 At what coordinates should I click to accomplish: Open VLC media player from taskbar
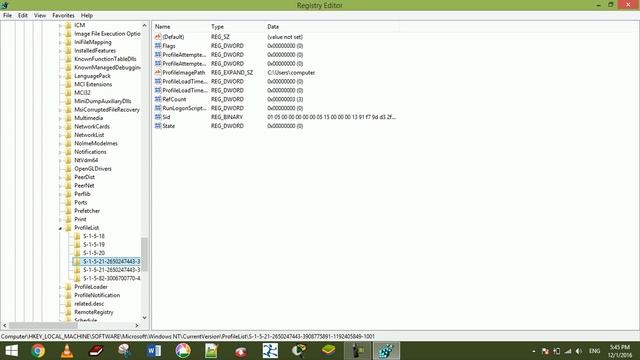(67, 351)
